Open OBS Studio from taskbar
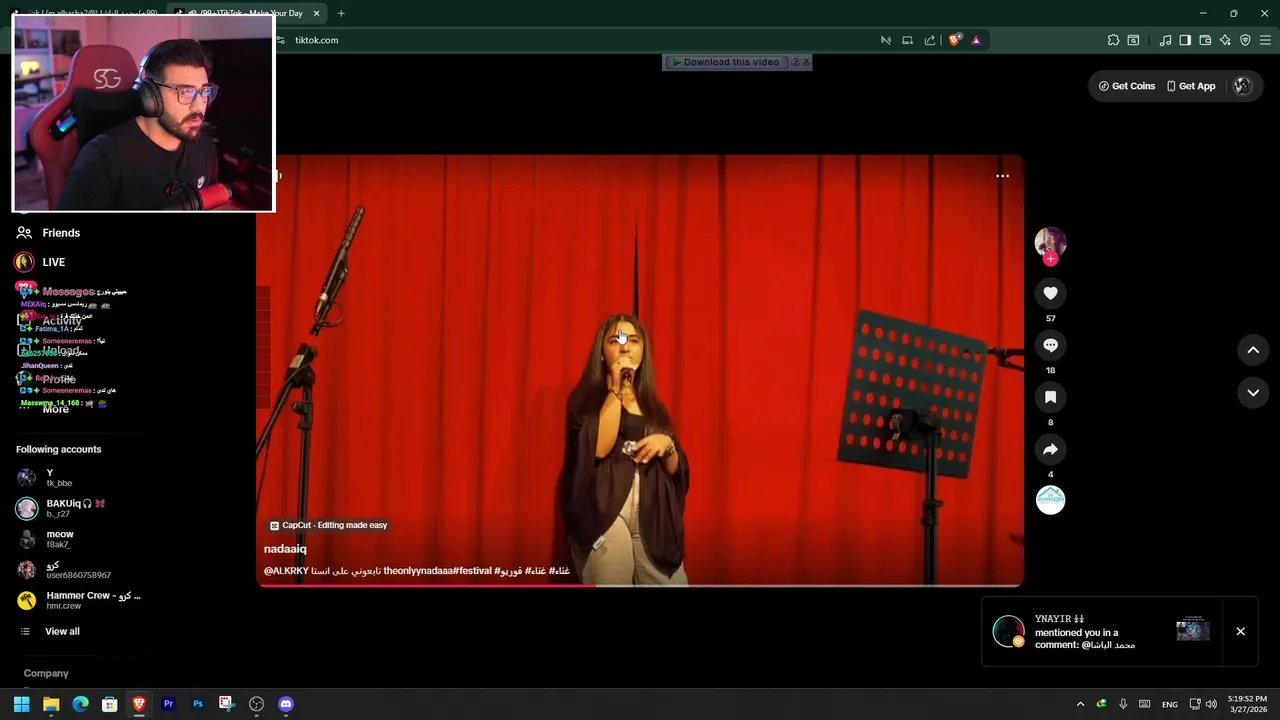This screenshot has height=720, width=1280. 256,704
